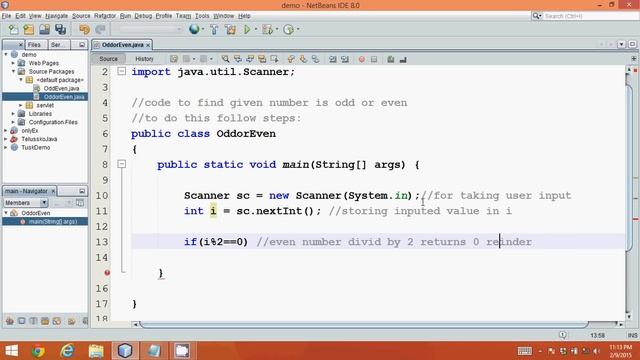
Task: Toggle Highlight Search in the editor toolbar
Action: 262,59
